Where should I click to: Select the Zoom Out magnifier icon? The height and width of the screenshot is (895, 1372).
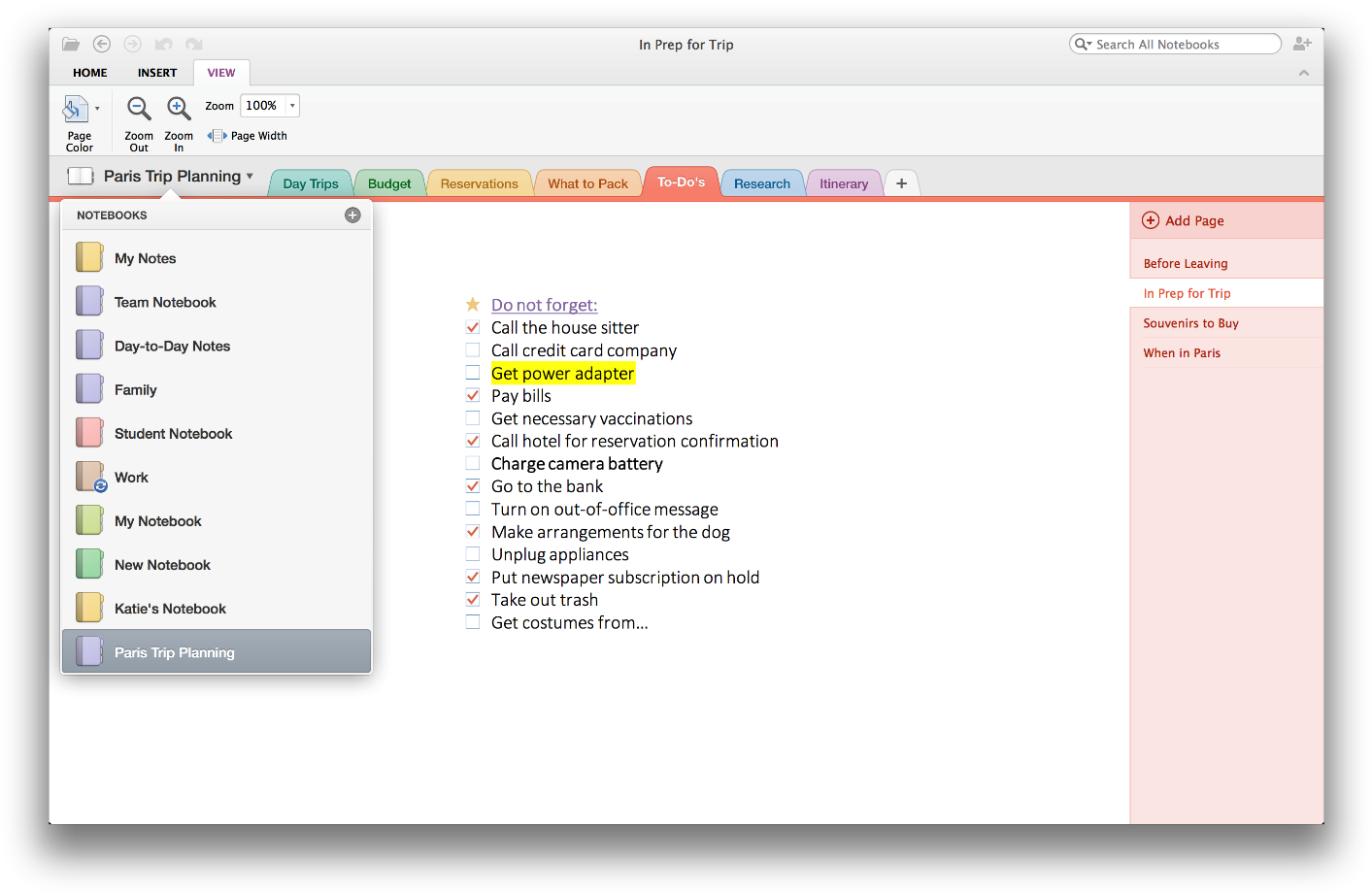coord(138,108)
